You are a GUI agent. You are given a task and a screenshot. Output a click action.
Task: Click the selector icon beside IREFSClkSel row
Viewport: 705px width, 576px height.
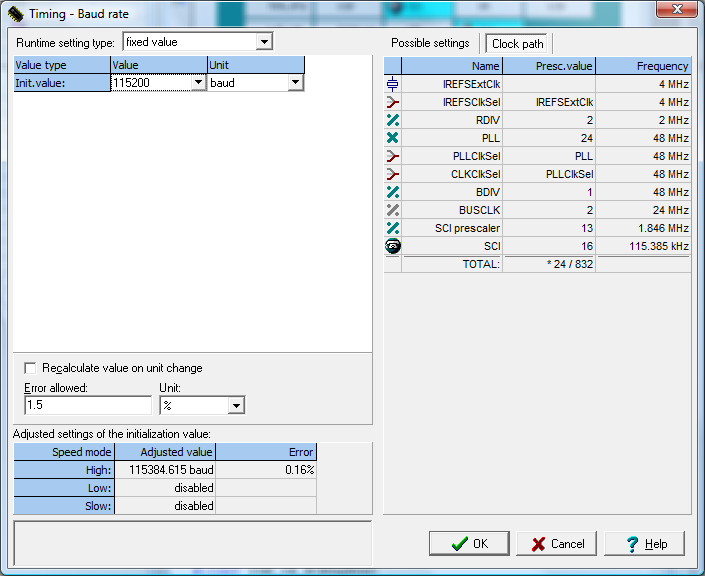[392, 102]
